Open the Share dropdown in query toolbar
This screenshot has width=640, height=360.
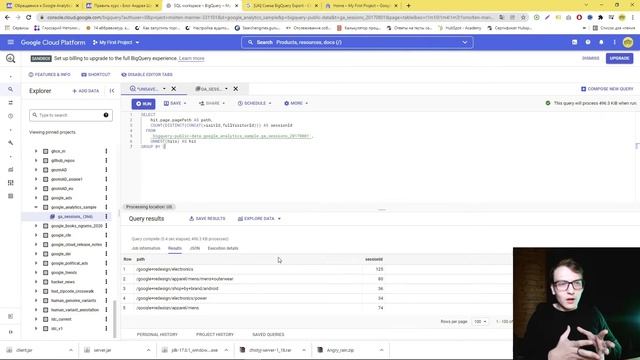click(212, 103)
